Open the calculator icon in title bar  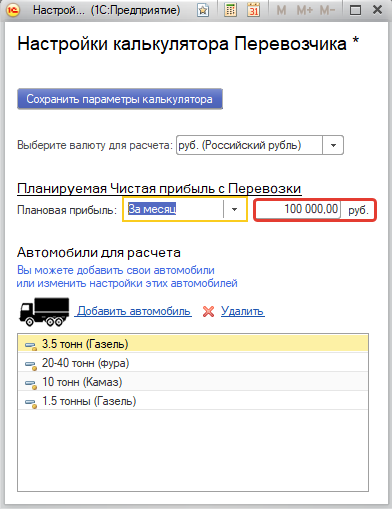tap(230, 10)
